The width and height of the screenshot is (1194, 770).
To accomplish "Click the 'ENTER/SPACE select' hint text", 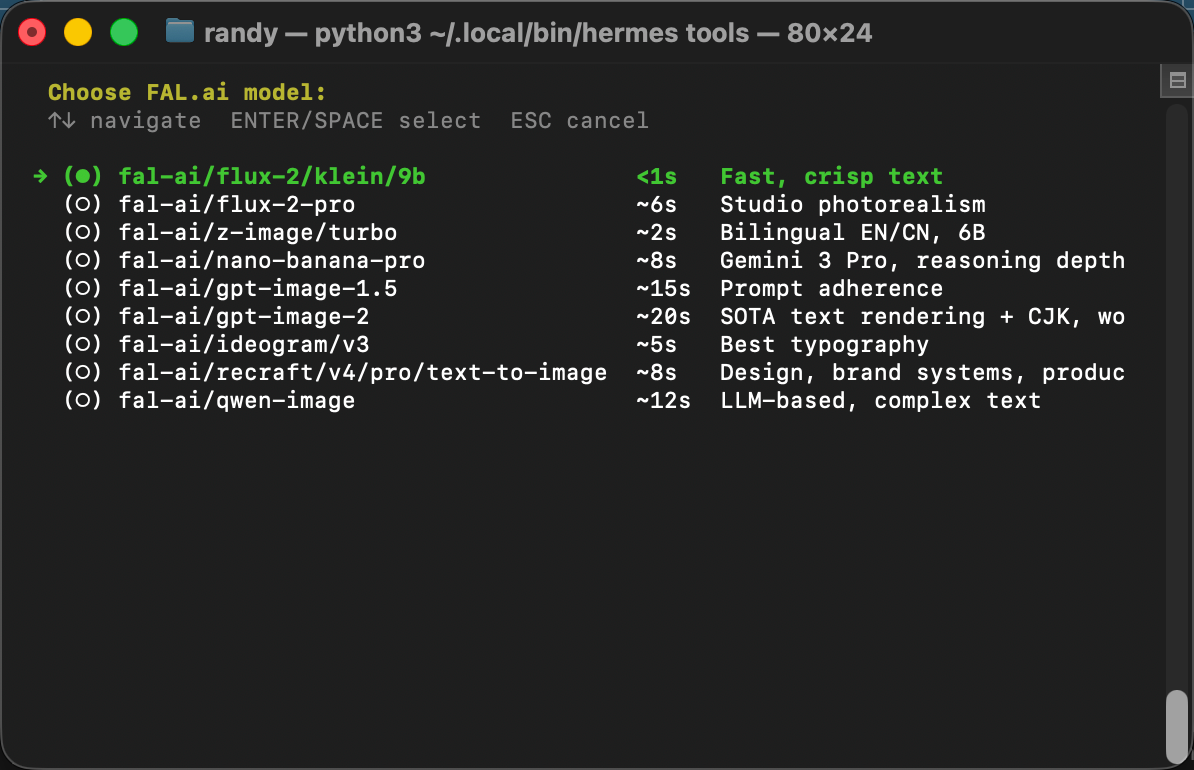I will 356,121.
